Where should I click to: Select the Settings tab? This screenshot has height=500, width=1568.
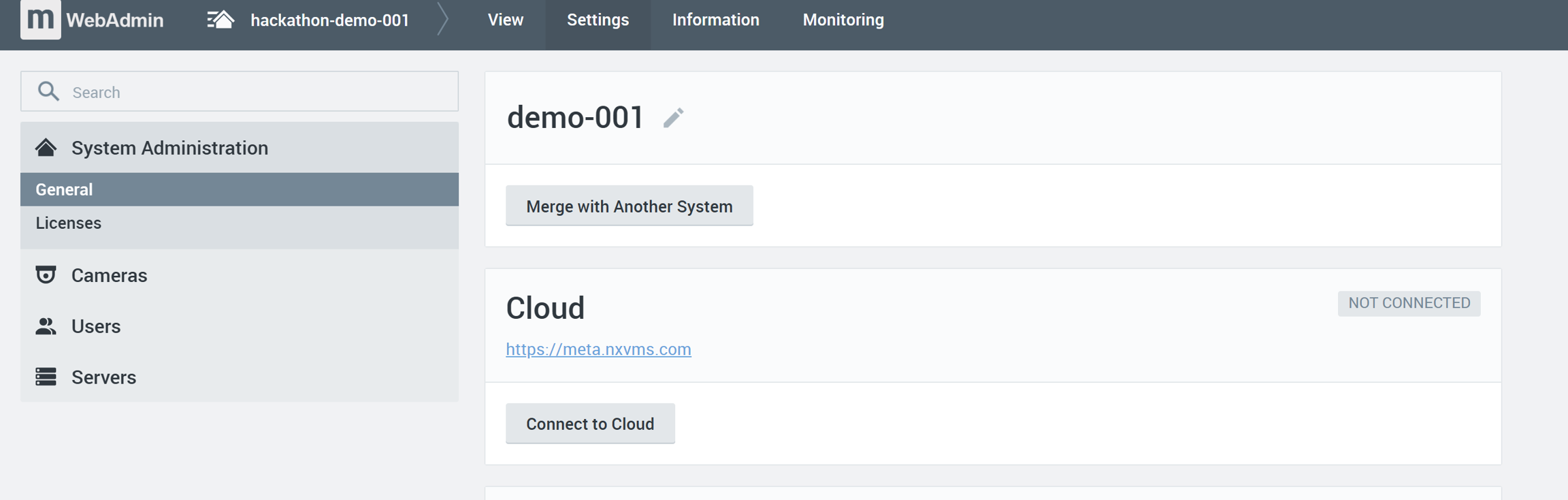598,20
